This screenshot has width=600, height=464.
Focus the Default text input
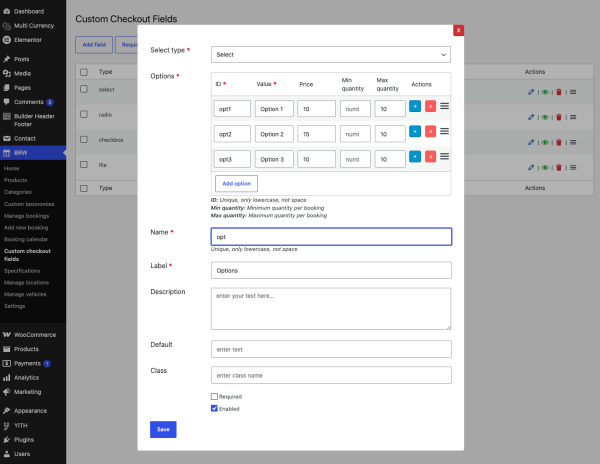(331, 349)
